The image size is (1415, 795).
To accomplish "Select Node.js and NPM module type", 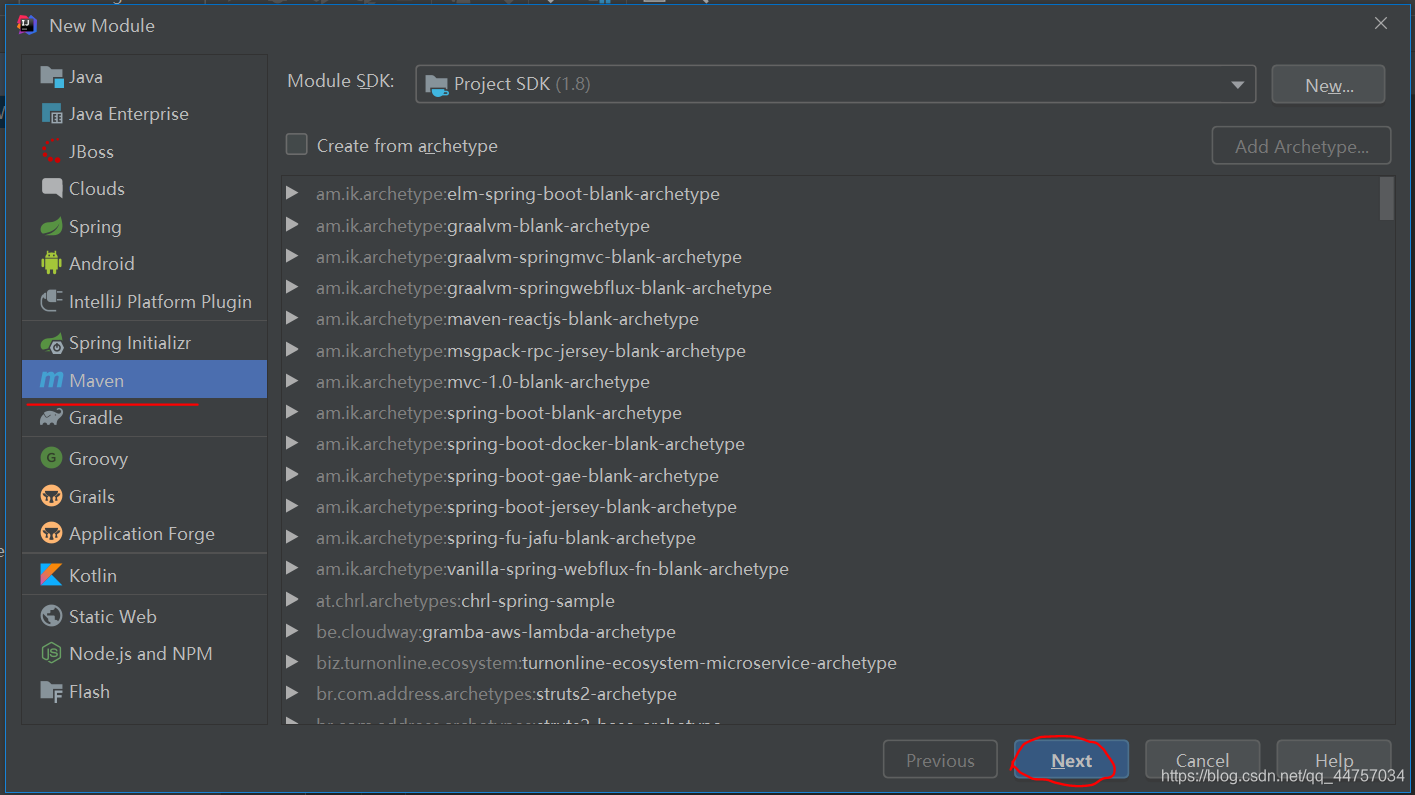I will point(144,654).
